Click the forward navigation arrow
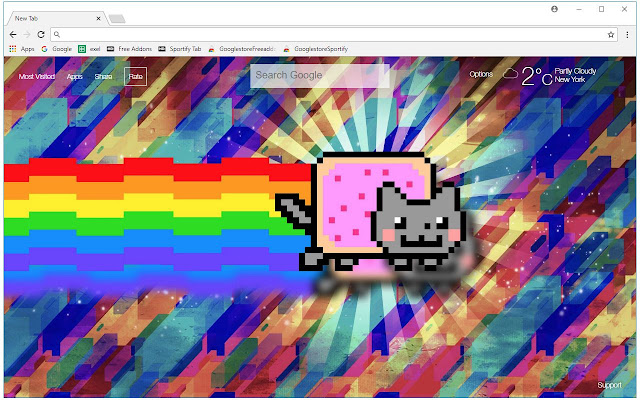This screenshot has width=640, height=400. pos(27,35)
